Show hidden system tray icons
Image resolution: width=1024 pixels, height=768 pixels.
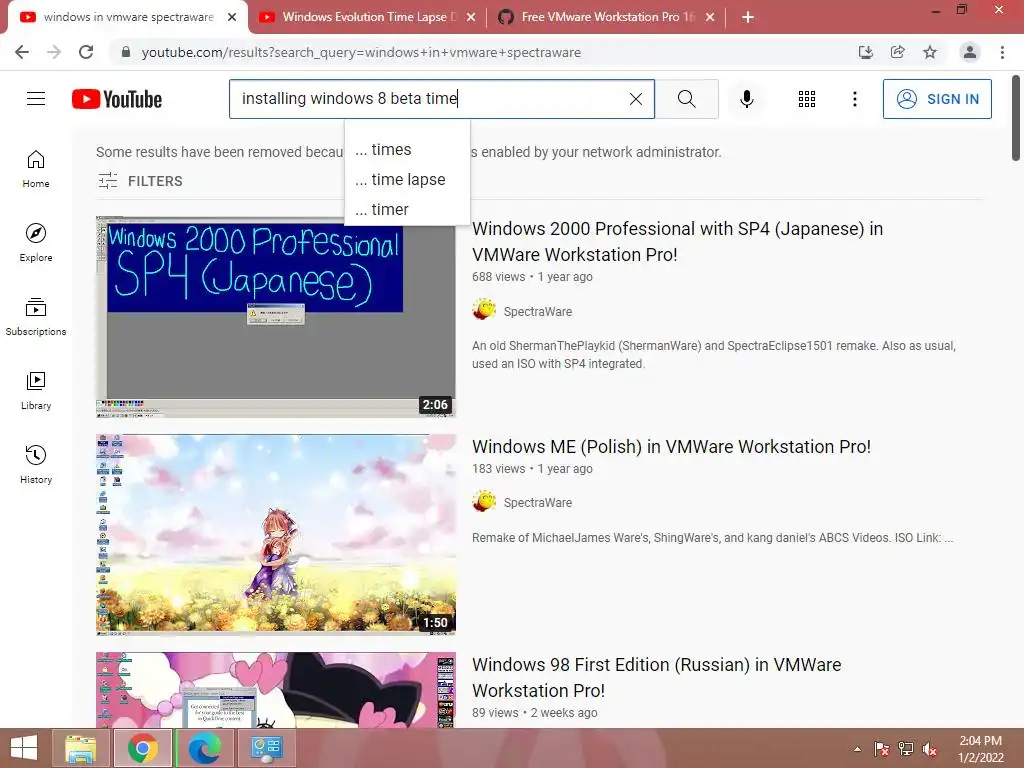pos(857,749)
